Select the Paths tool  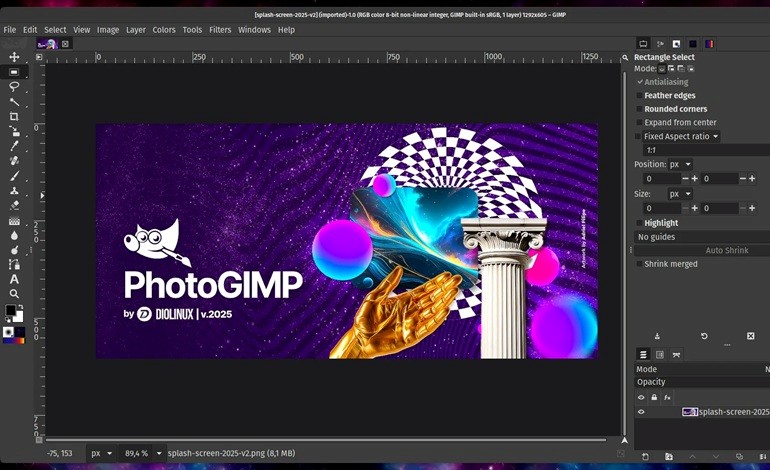[x=14, y=265]
